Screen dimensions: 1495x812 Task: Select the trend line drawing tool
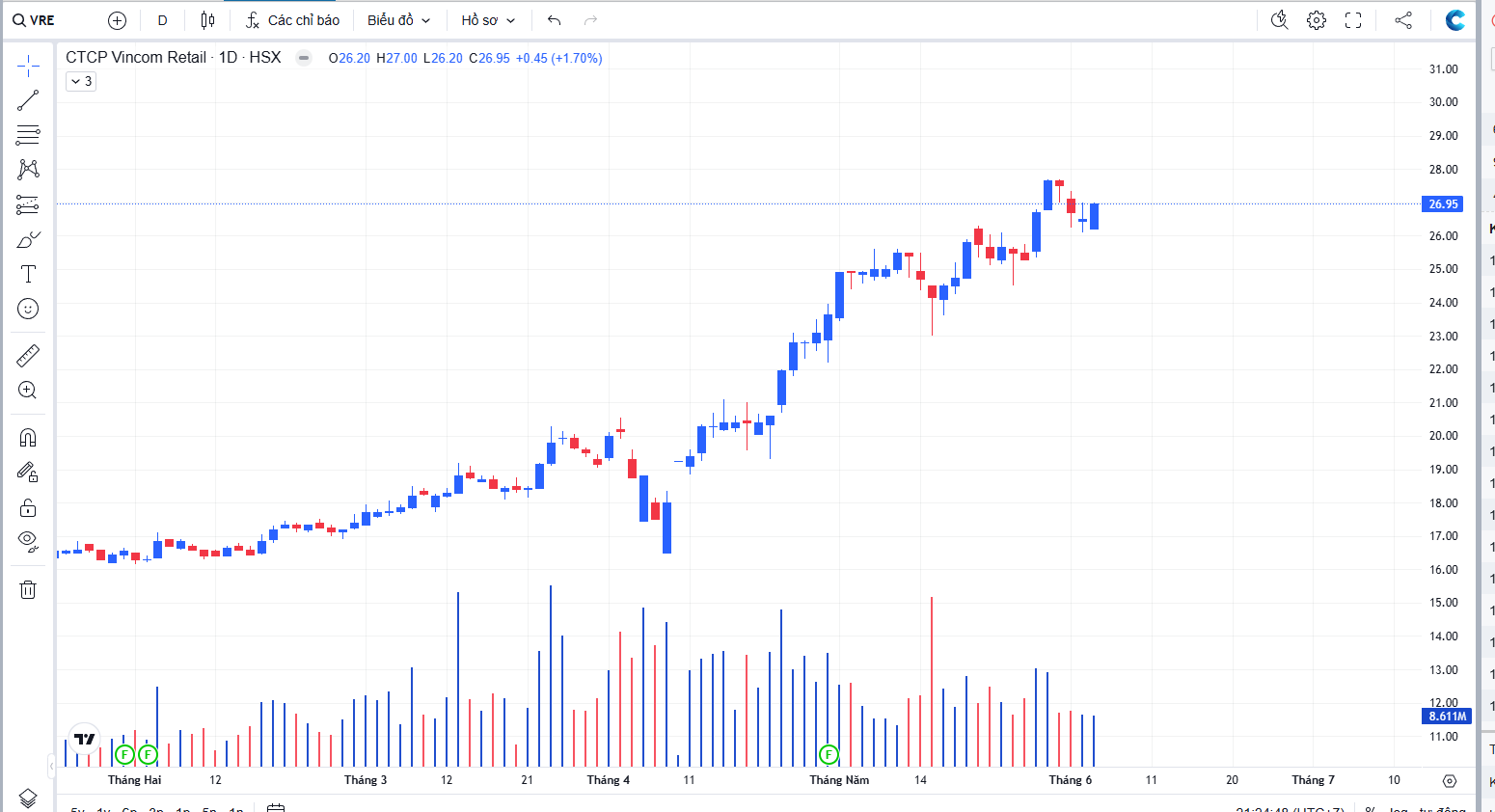pyautogui.click(x=28, y=100)
